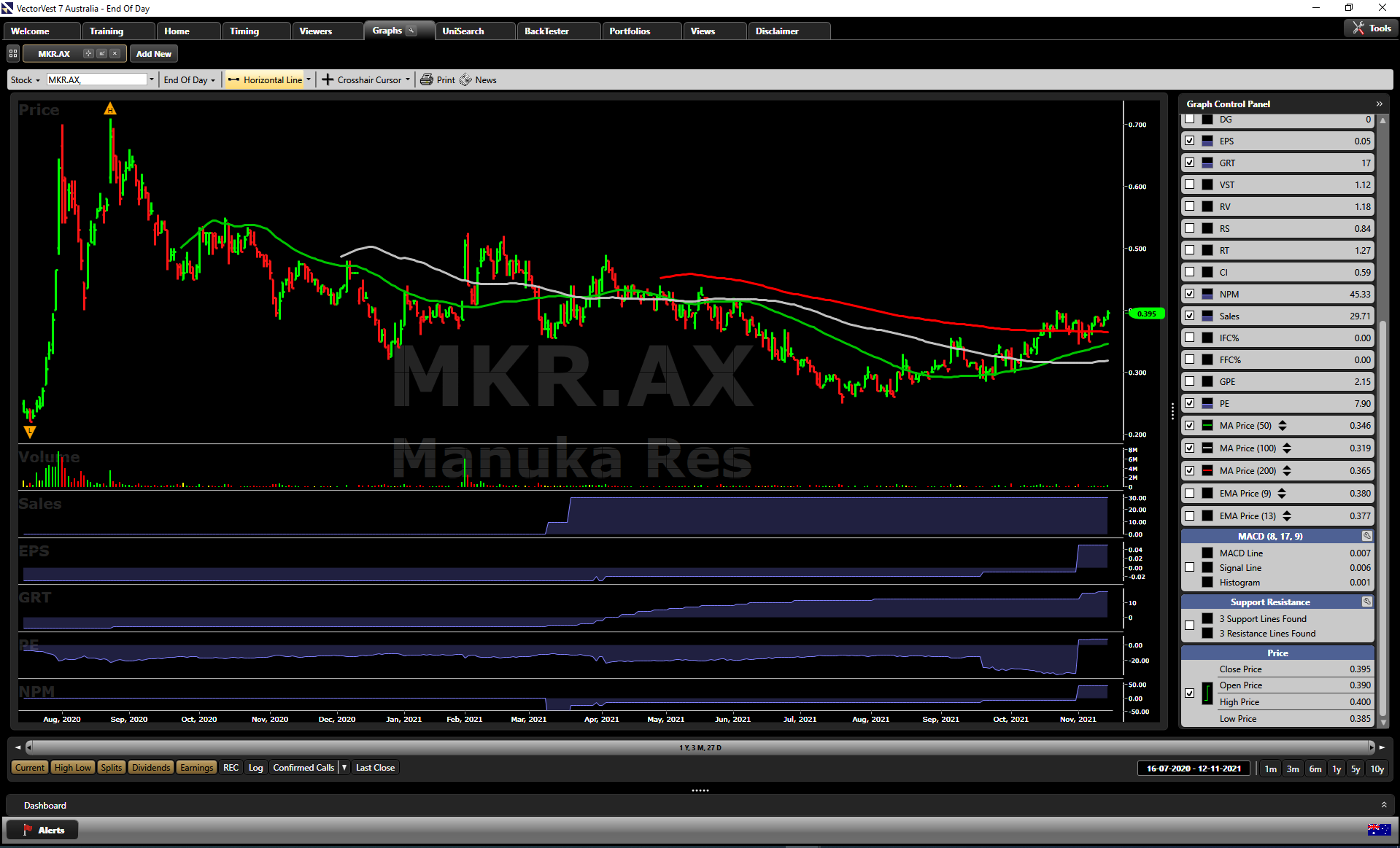The height and width of the screenshot is (848, 1400).
Task: Set range with the 10y button
Action: pos(1377,769)
